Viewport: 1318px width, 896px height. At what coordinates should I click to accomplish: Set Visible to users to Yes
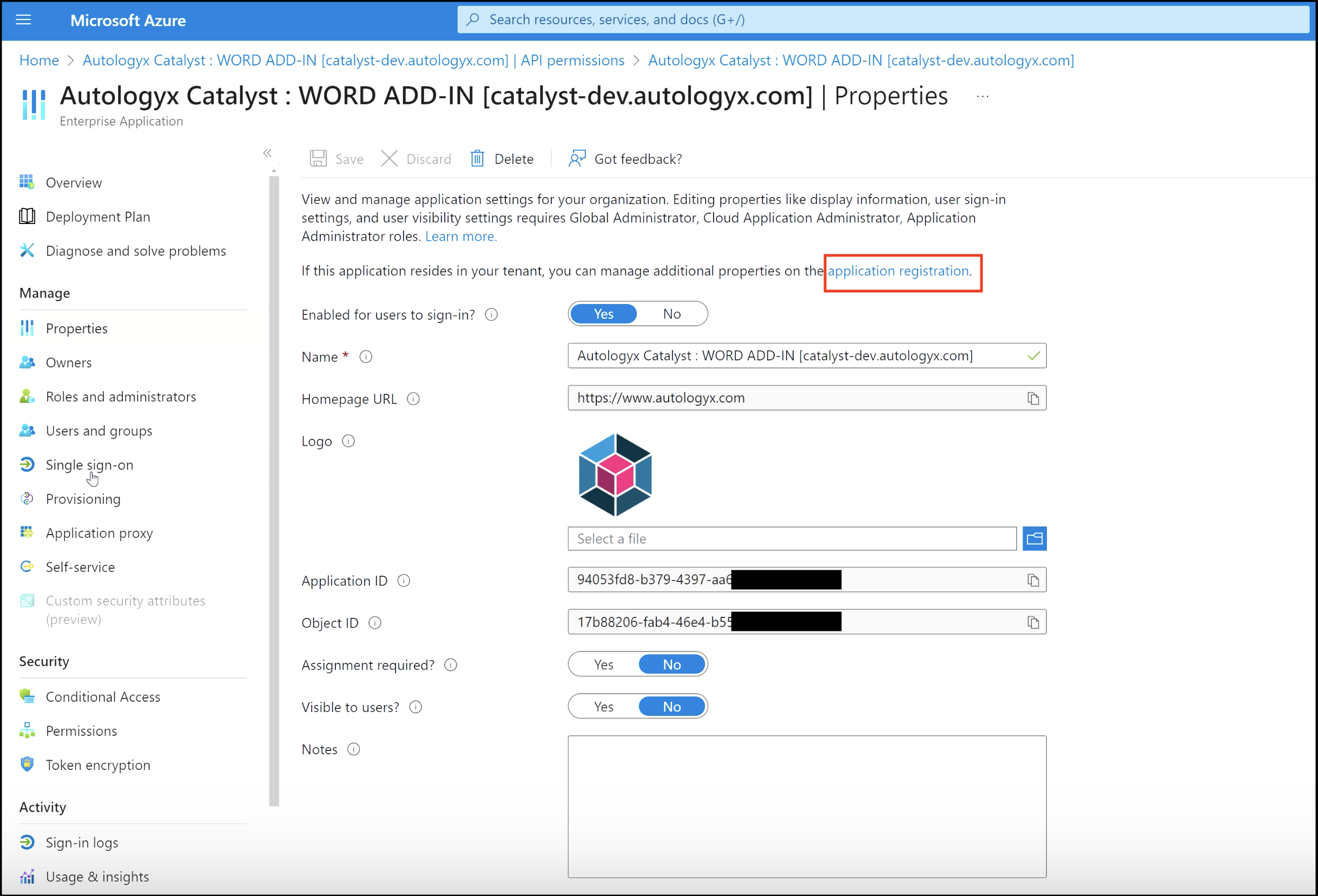click(x=603, y=706)
